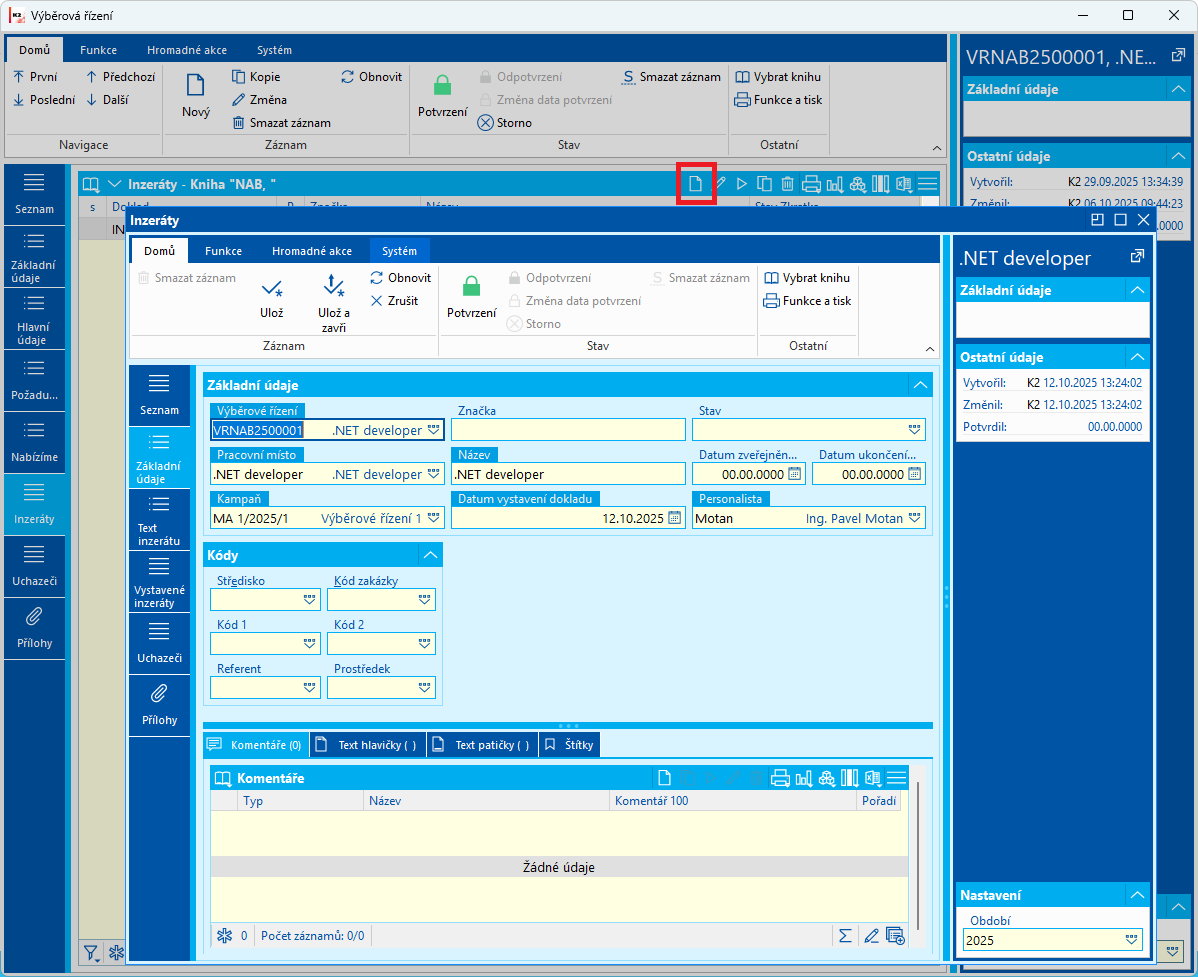Screen dimensions: 1198x977
Task: Open Stav field dropdown
Action: (x=914, y=430)
